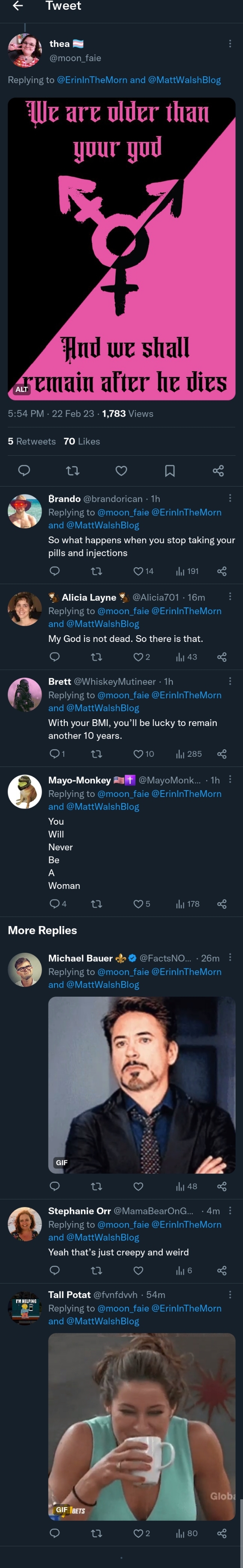243x1568 pixels.
Task: View the 70 Likes list
Action: pyautogui.click(x=82, y=441)
